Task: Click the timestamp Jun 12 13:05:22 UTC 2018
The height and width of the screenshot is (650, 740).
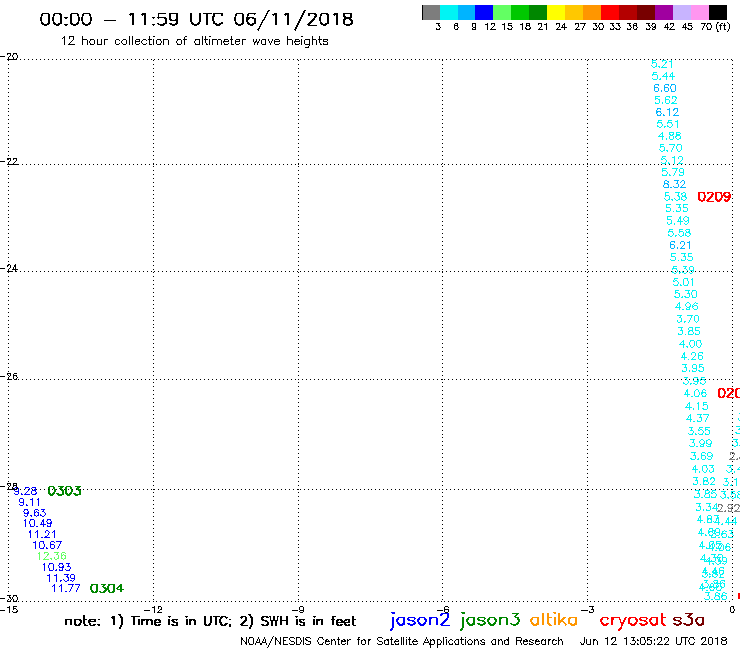Action: [654, 641]
